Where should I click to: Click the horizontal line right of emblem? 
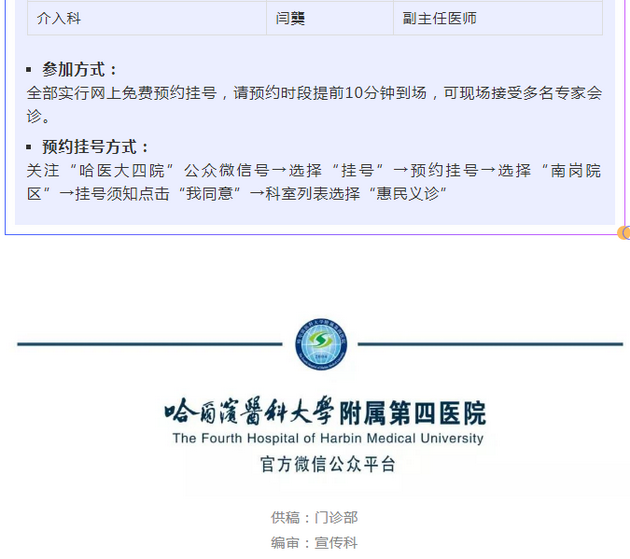pos(490,345)
